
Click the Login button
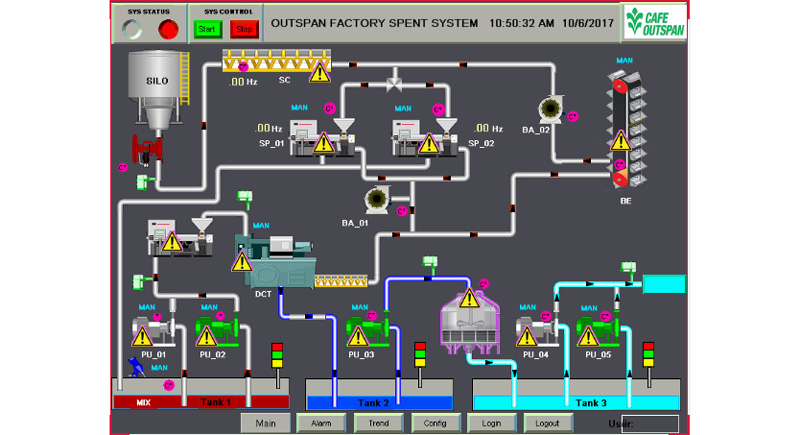pyautogui.click(x=491, y=423)
